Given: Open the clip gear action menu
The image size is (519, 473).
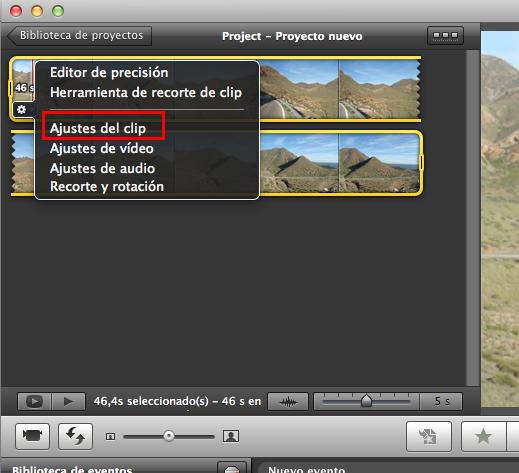Looking at the screenshot, I should tap(21, 110).
